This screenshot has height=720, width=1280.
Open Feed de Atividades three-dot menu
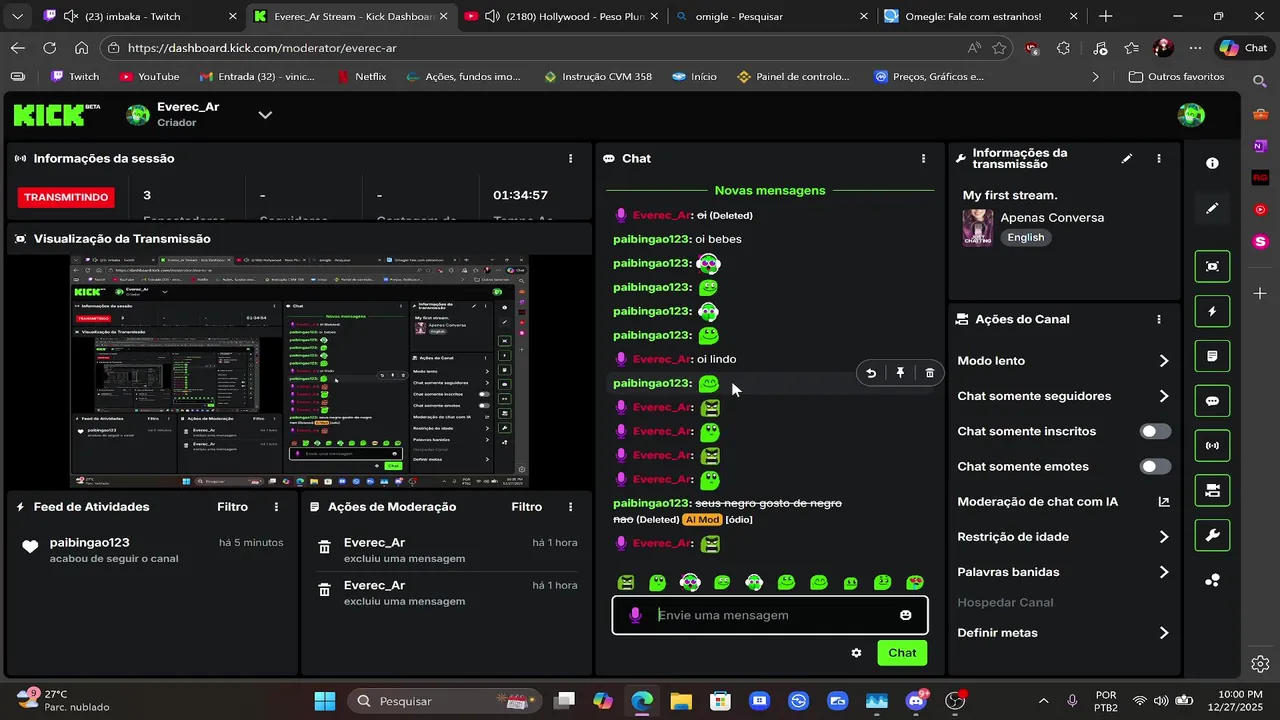pyautogui.click(x=277, y=507)
